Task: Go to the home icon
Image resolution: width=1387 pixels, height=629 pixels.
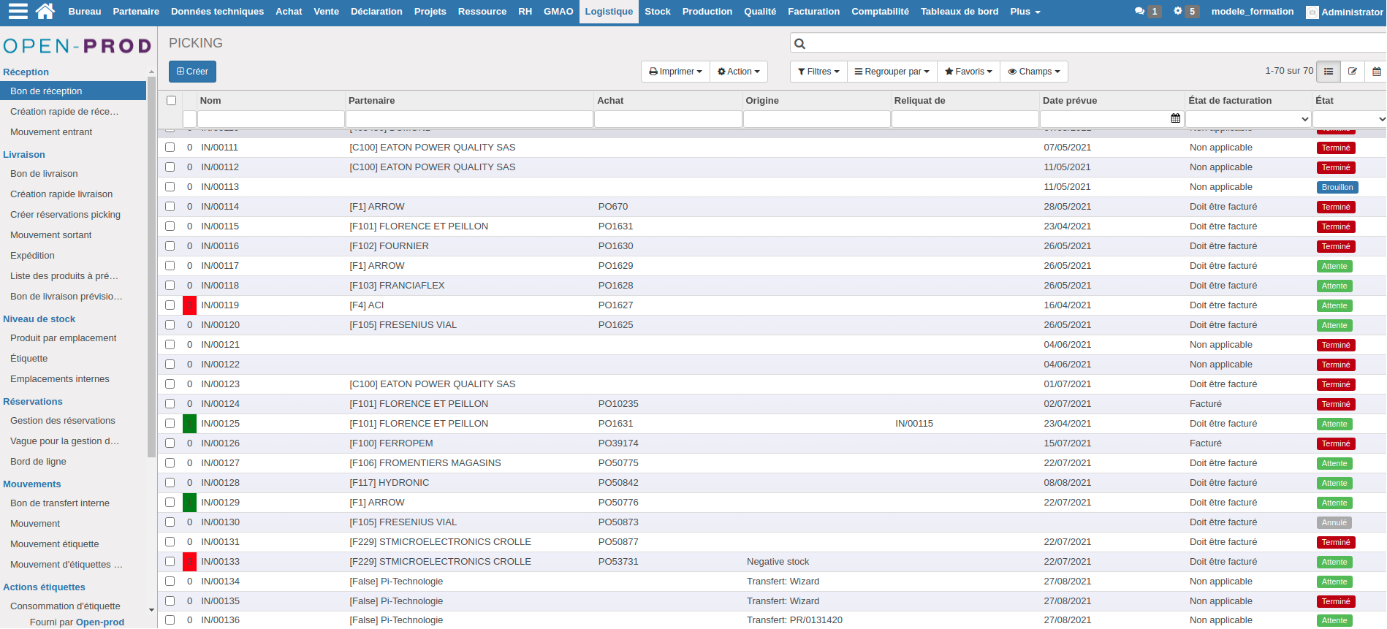Action: 45,11
